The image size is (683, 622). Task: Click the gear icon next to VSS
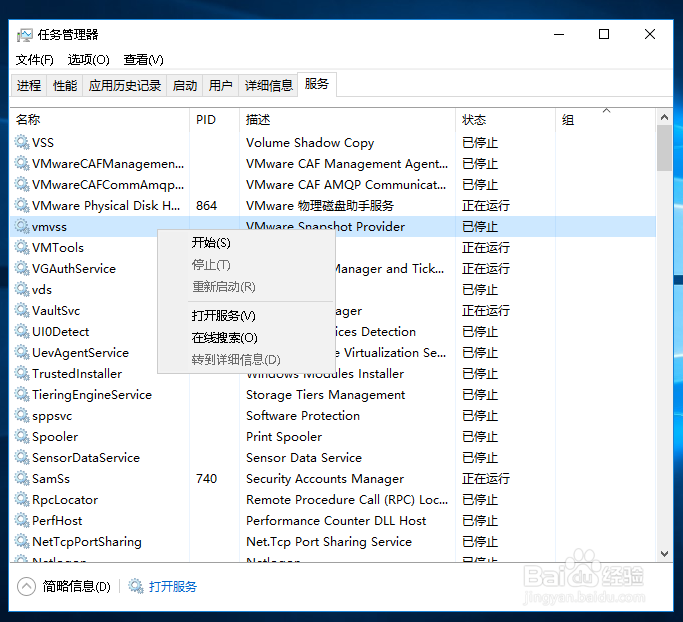[x=21, y=142]
